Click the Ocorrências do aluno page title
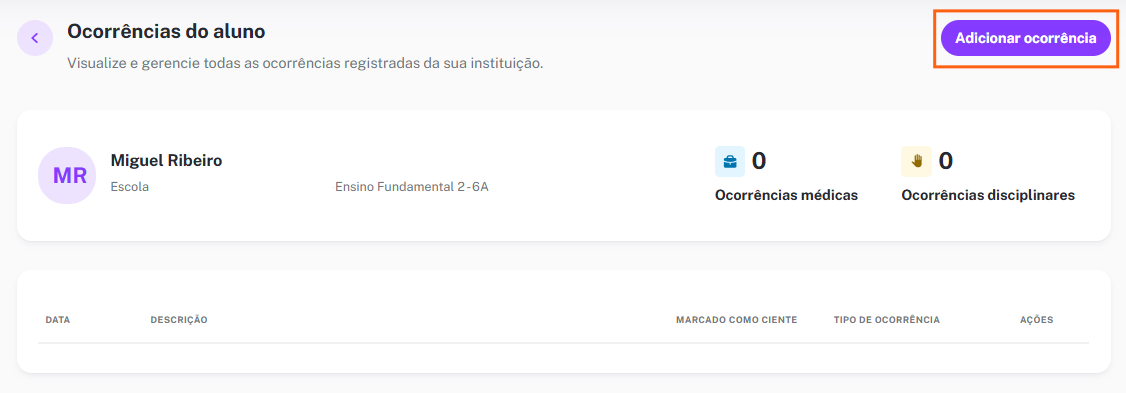1126x393 pixels. [x=167, y=32]
